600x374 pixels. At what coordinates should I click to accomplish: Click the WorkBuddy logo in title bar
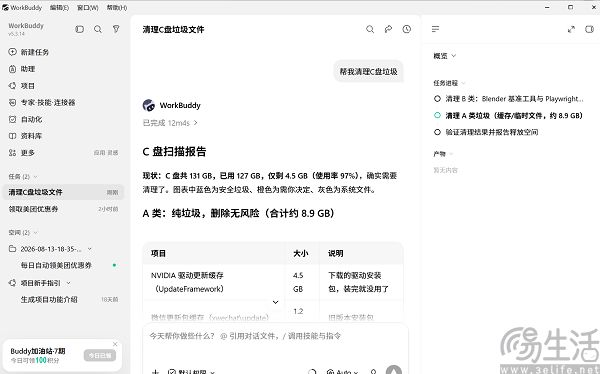[x=5, y=8]
